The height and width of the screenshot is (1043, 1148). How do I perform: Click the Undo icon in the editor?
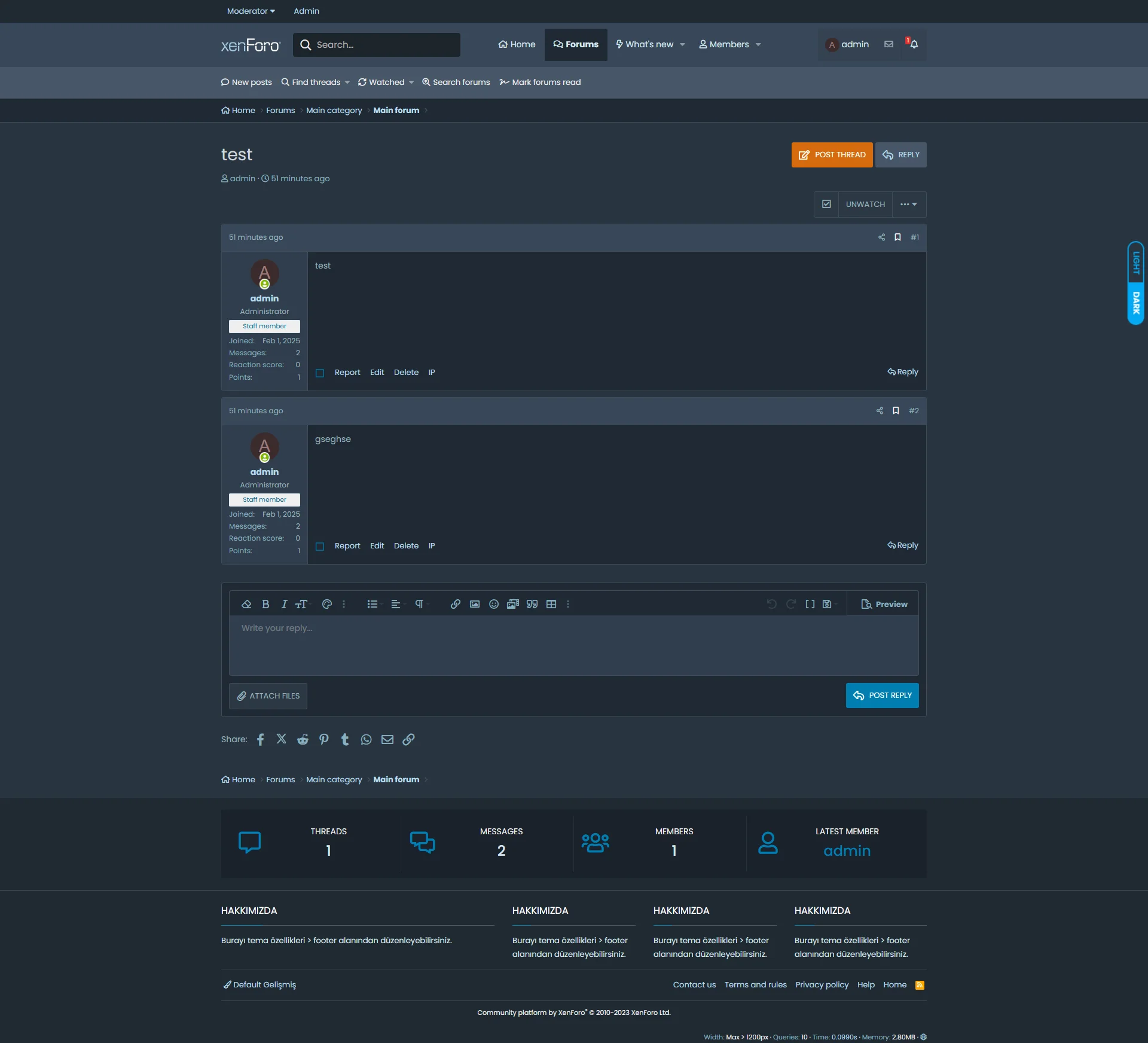(772, 604)
